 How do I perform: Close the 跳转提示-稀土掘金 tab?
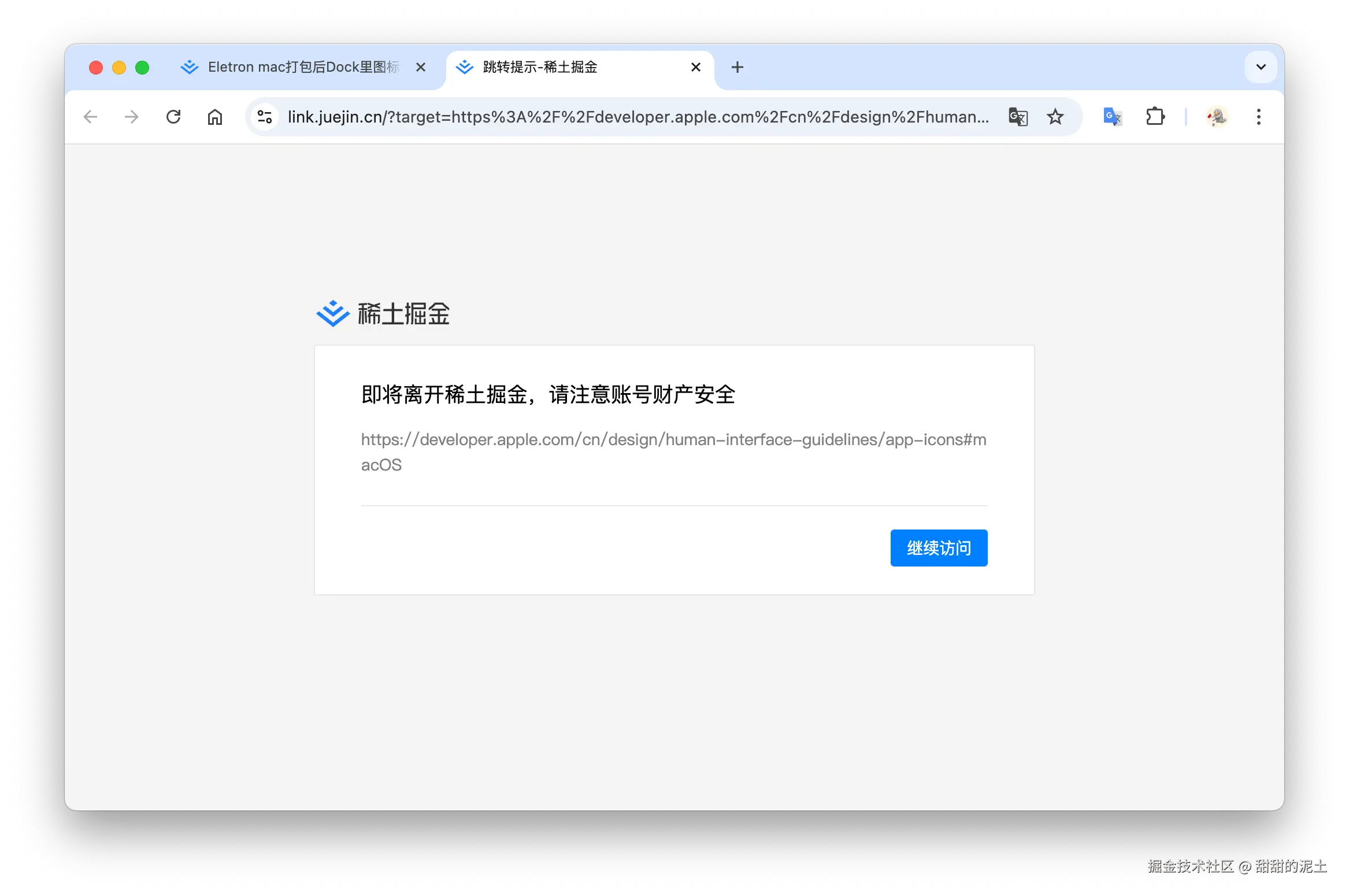(695, 67)
